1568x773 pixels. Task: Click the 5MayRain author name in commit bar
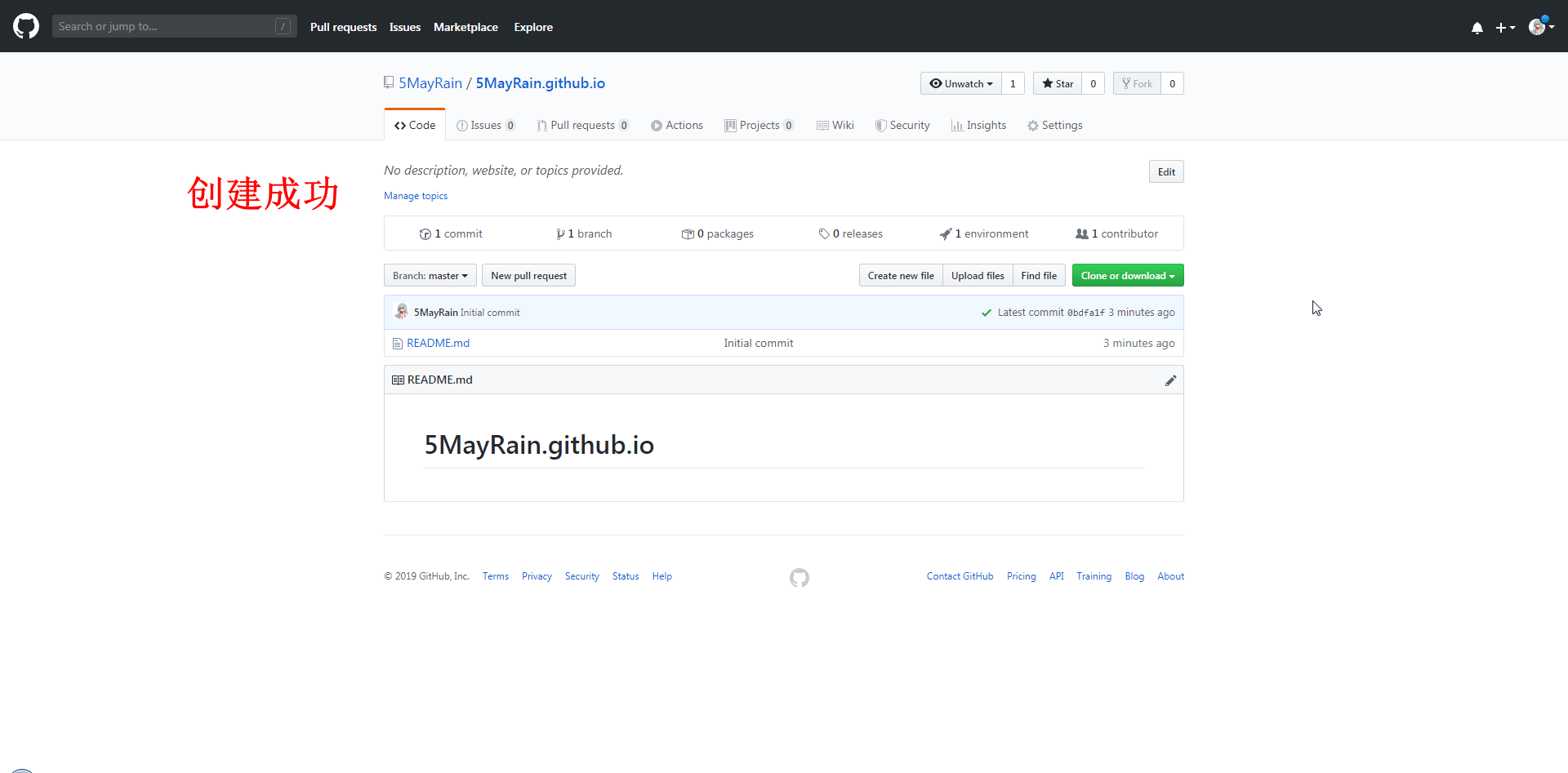pos(435,313)
